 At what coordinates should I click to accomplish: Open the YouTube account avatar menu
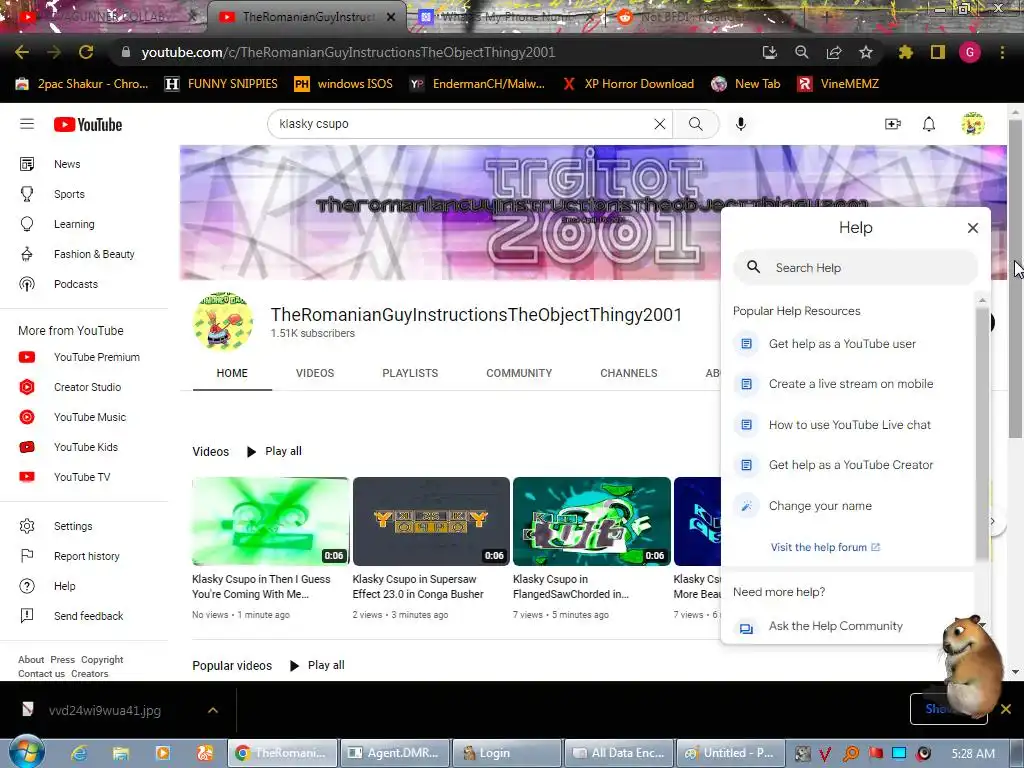(972, 124)
